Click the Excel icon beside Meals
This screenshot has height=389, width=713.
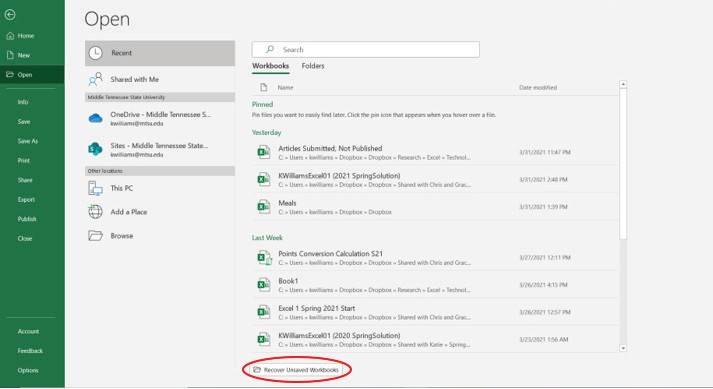pyautogui.click(x=264, y=207)
